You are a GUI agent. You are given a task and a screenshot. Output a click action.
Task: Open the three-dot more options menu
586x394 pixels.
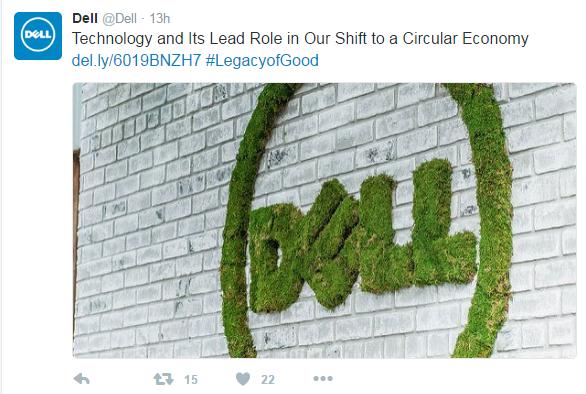[x=323, y=379]
